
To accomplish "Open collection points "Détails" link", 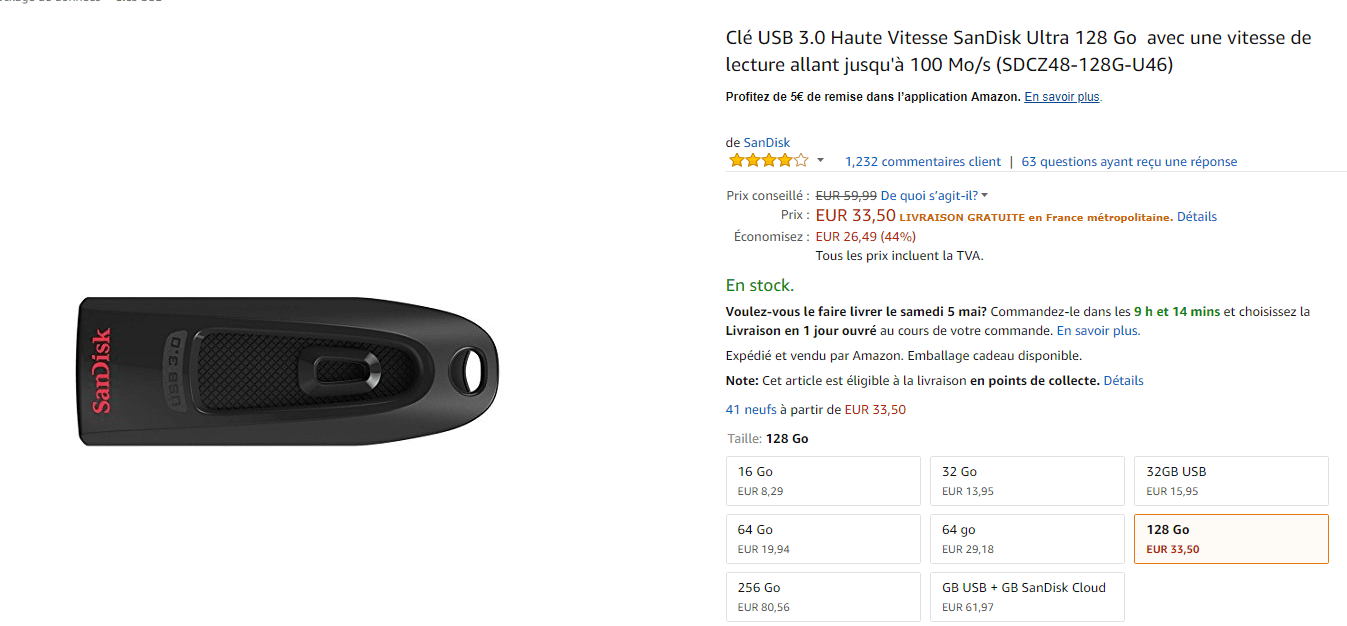I will coord(1123,381).
